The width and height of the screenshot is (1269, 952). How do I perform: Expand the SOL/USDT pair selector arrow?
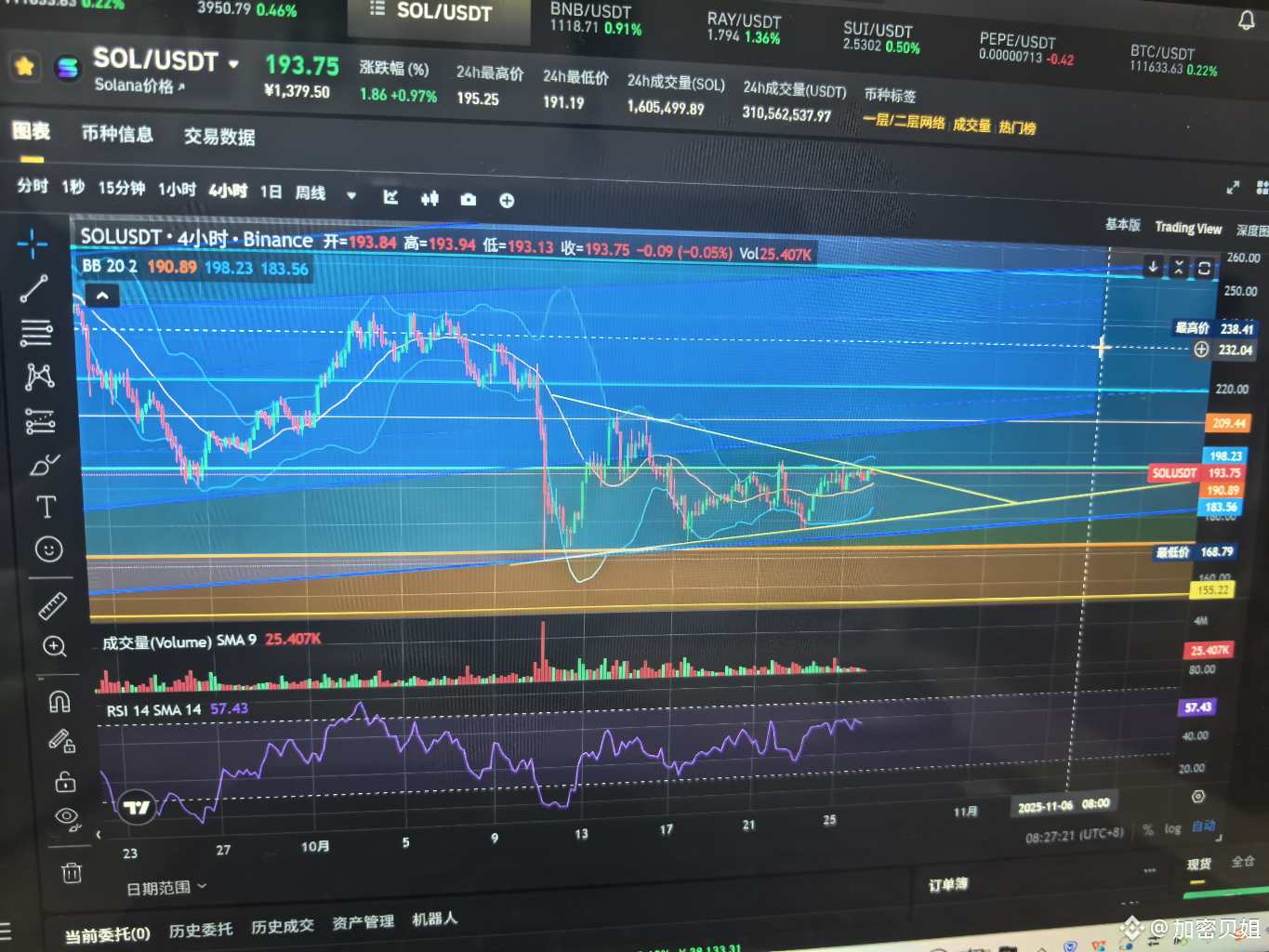tap(233, 64)
